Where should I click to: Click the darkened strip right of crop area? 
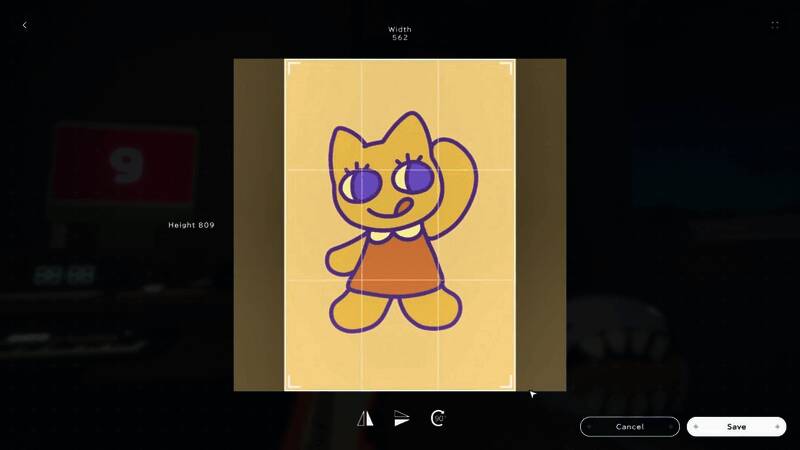pos(541,225)
